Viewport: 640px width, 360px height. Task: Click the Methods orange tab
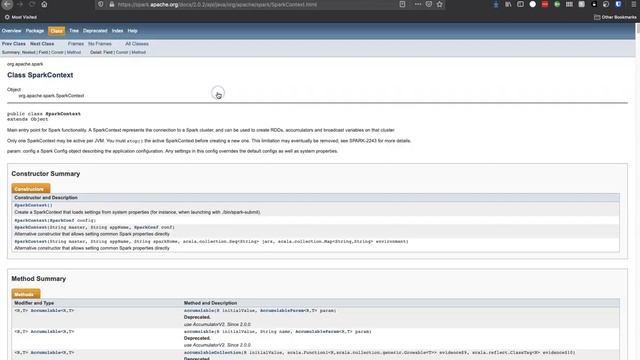coord(26,294)
